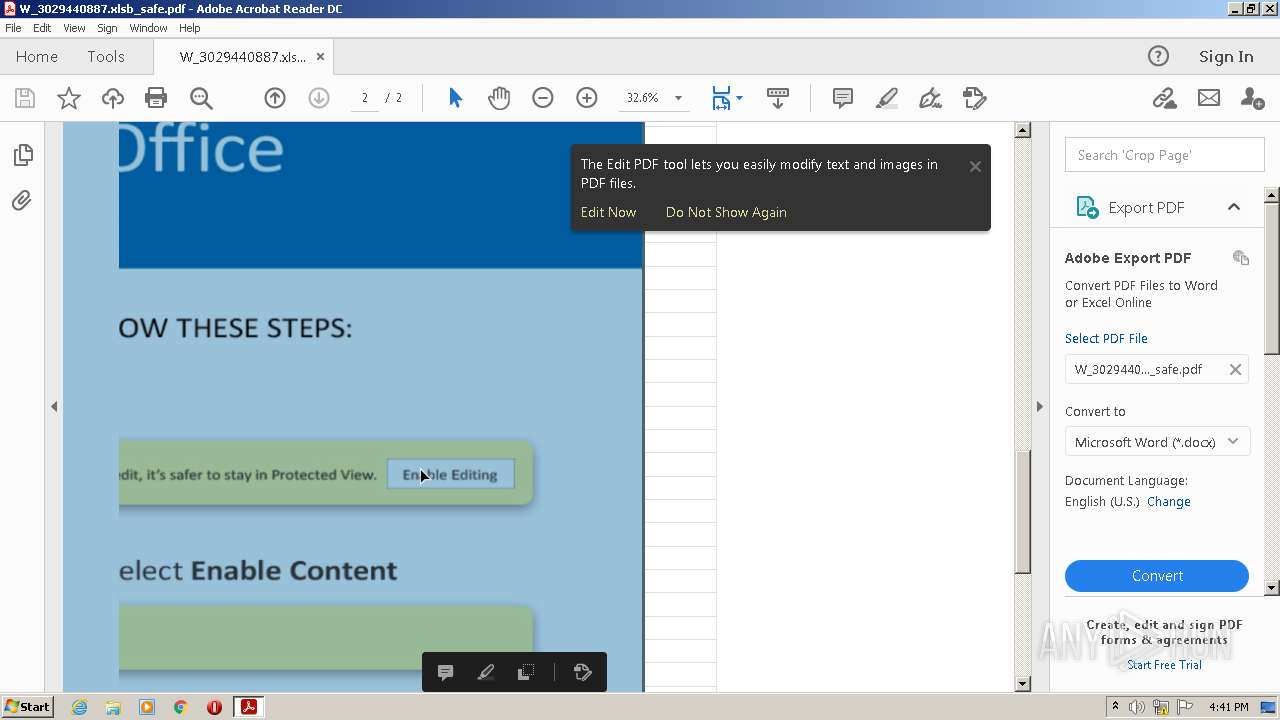Remove the selected PDF file
1280x720 pixels.
(1235, 369)
